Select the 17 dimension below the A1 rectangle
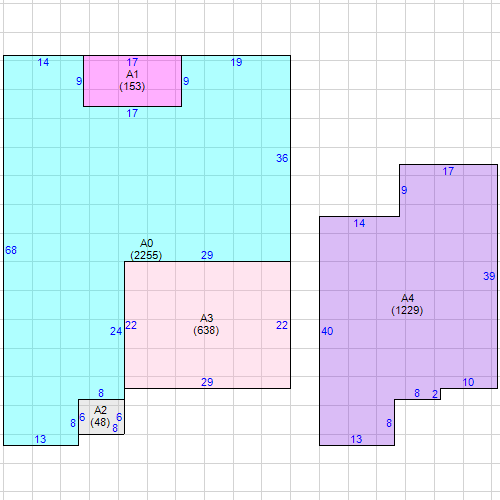The height and width of the screenshot is (500, 500). pos(132,113)
